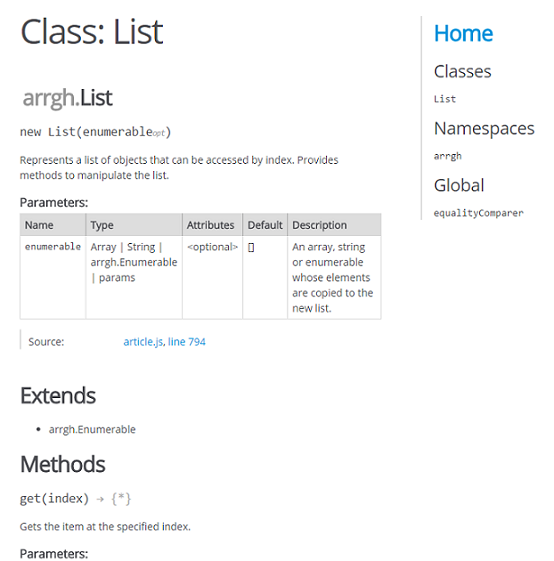
Task: Open the List class link
Action: (445, 99)
